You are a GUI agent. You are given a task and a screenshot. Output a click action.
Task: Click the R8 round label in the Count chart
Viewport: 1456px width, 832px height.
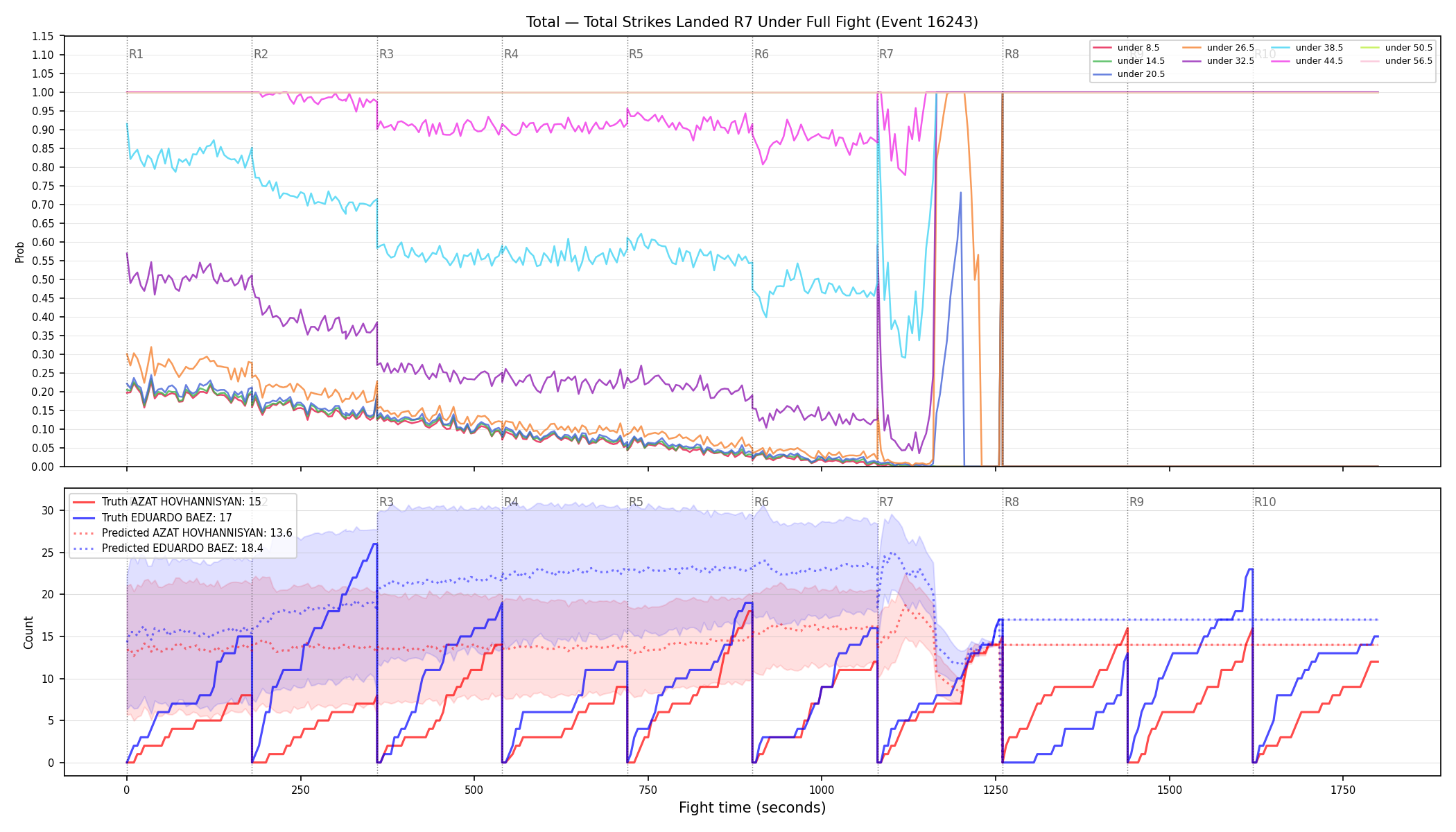coord(1012,502)
